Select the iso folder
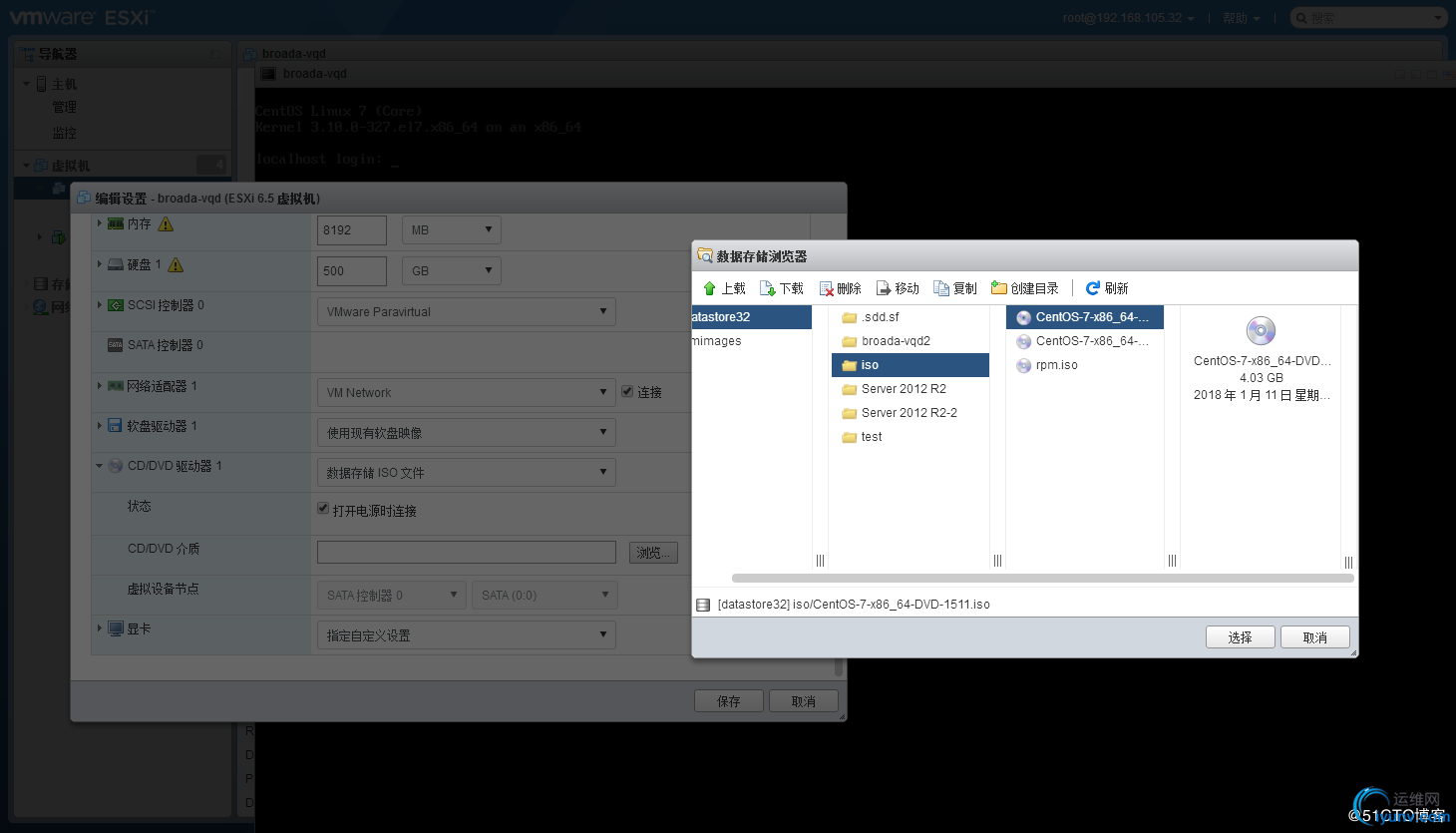 pos(910,365)
